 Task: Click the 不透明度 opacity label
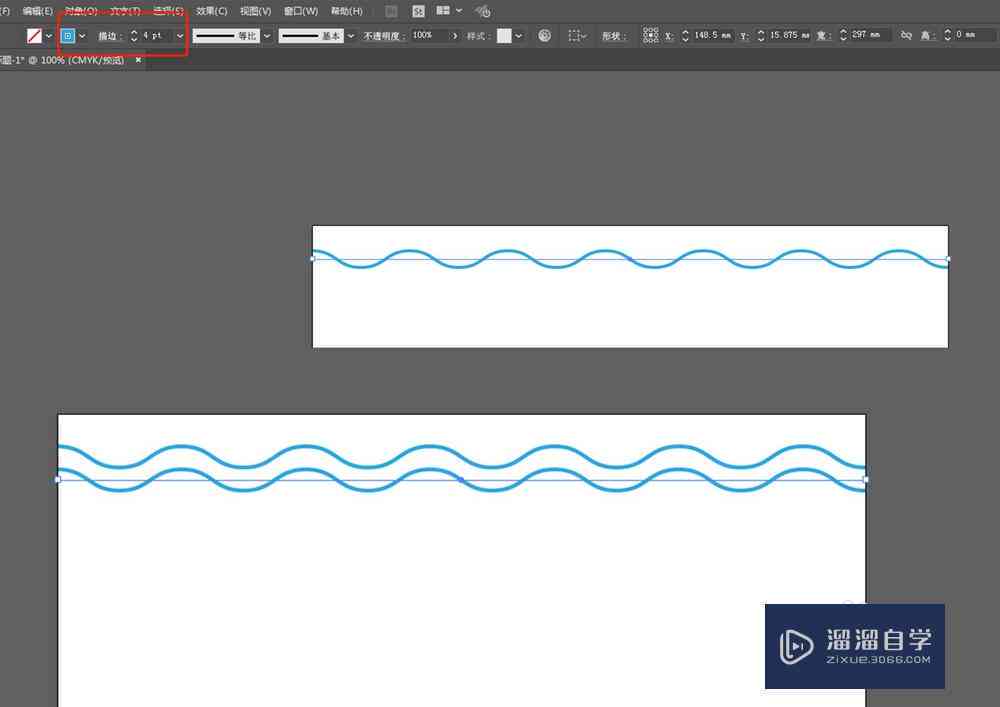pyautogui.click(x=384, y=36)
